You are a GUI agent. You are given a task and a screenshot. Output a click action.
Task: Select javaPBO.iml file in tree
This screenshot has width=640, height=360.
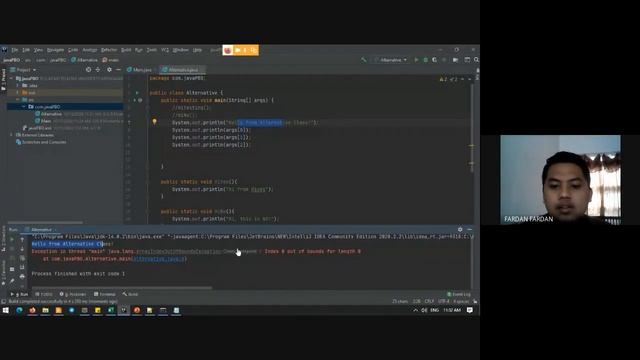(40, 128)
